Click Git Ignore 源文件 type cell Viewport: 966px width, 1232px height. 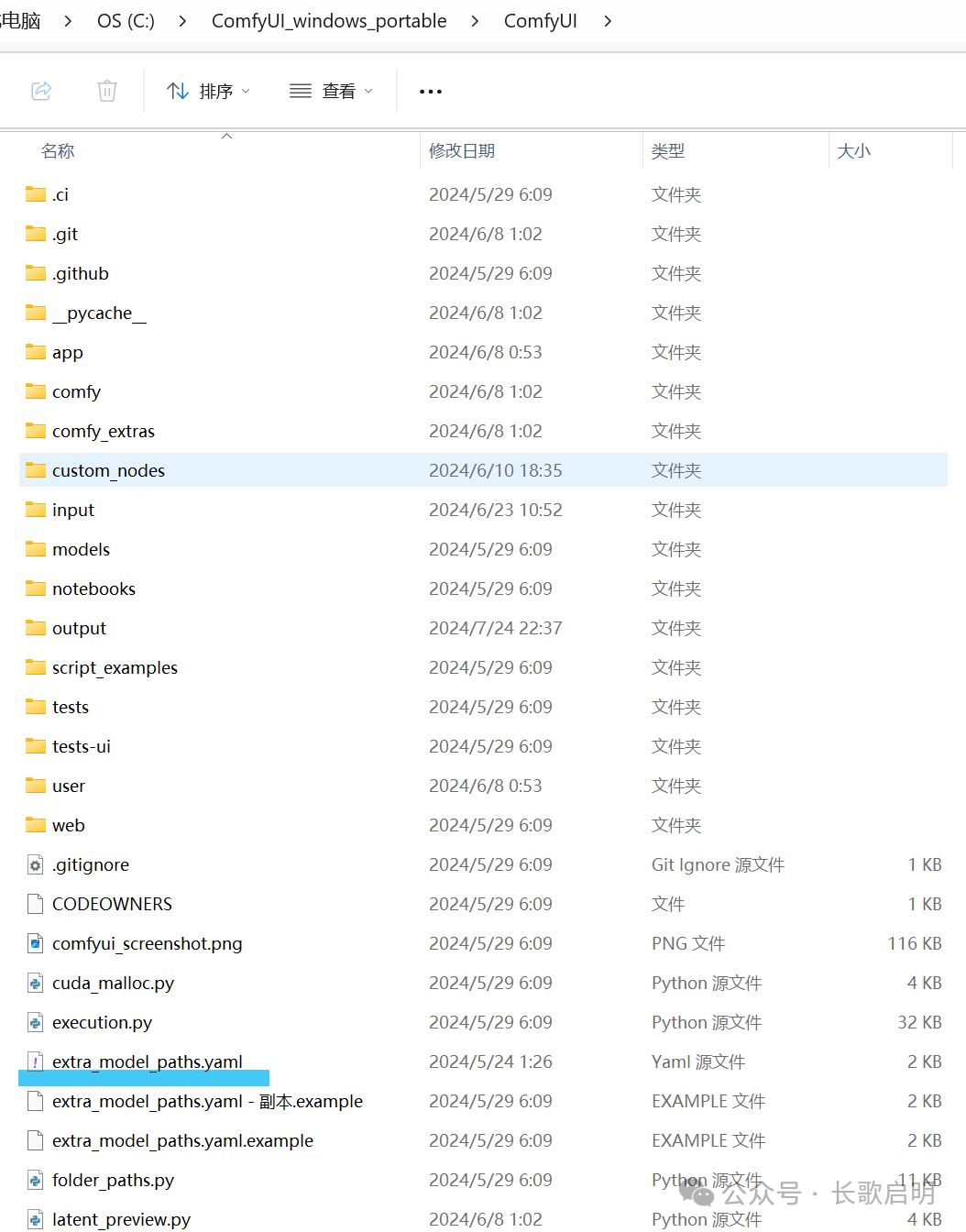pyautogui.click(x=718, y=864)
